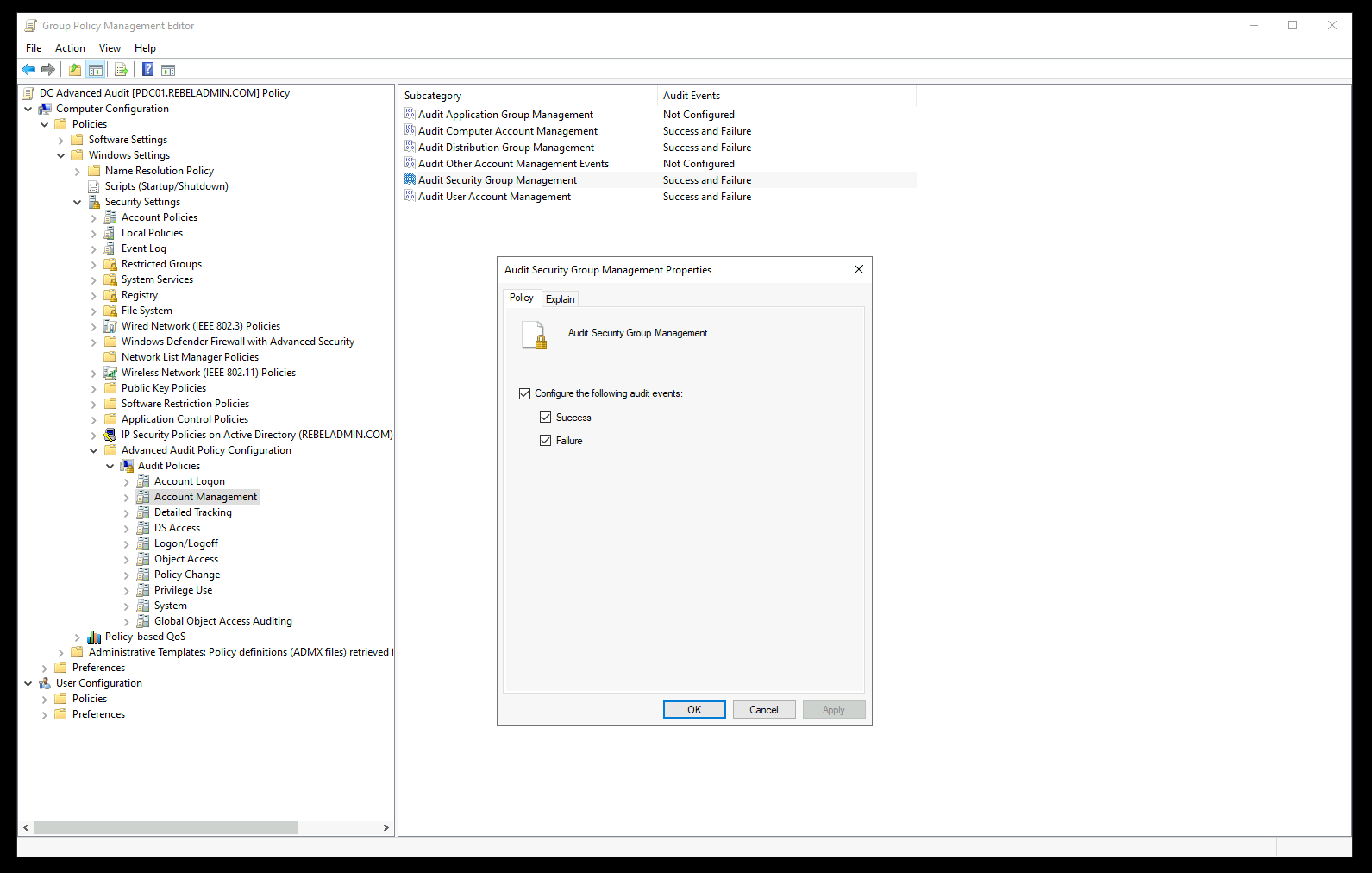Expand the DS Access audit category
Screen dimensions: 1372x873
(x=127, y=528)
